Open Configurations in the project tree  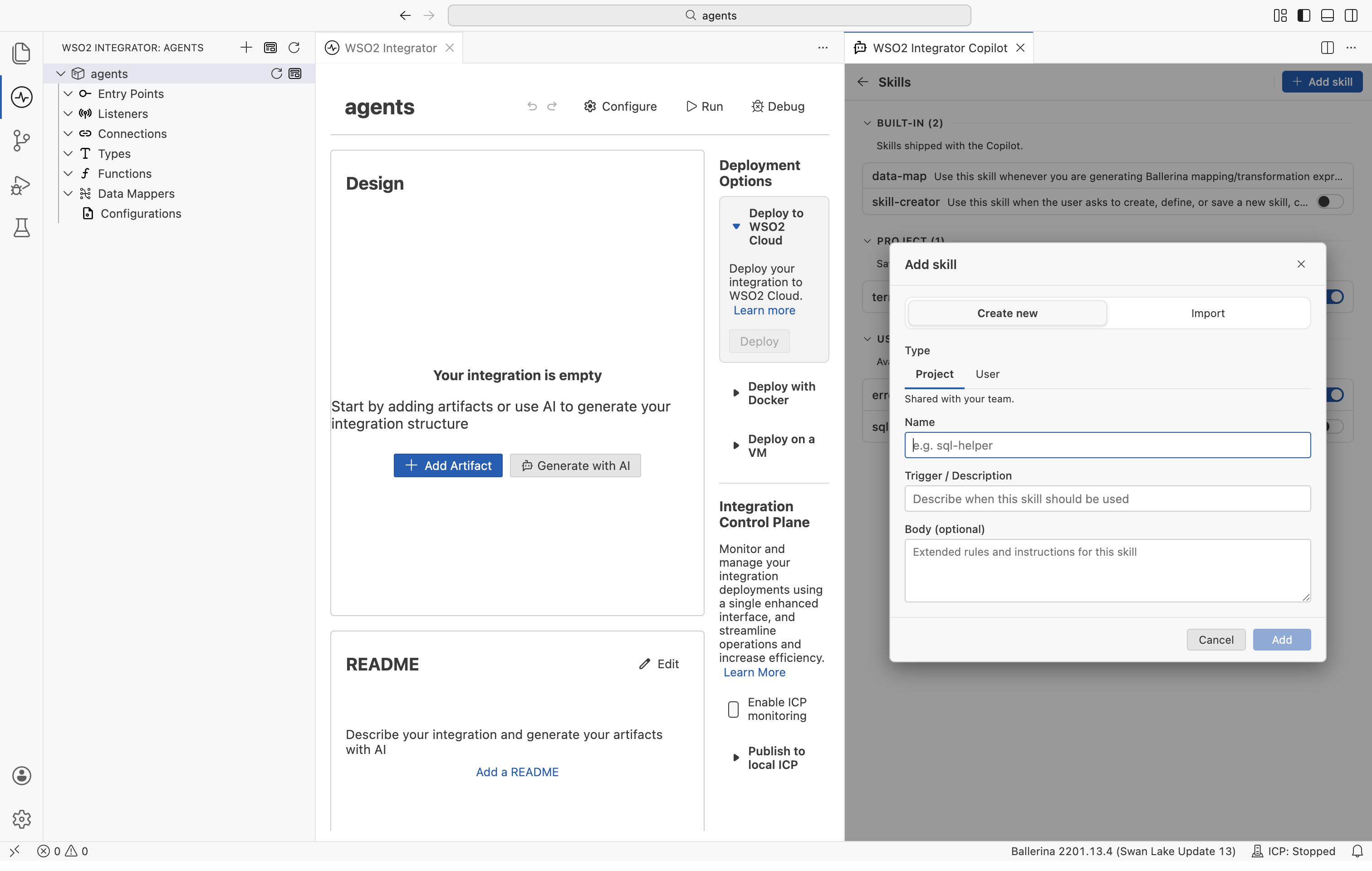coord(141,213)
